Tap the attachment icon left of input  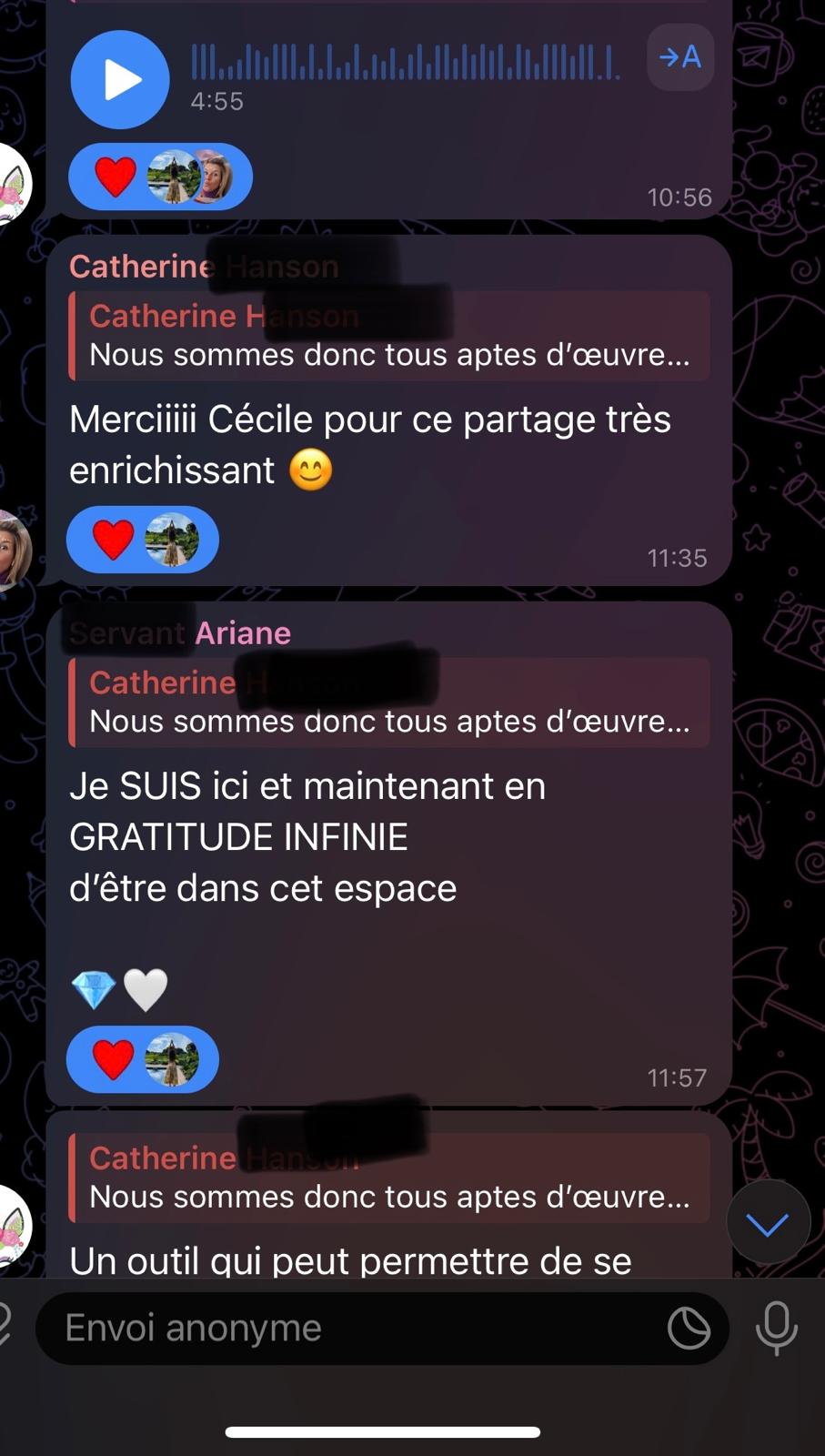click(x=5, y=1329)
